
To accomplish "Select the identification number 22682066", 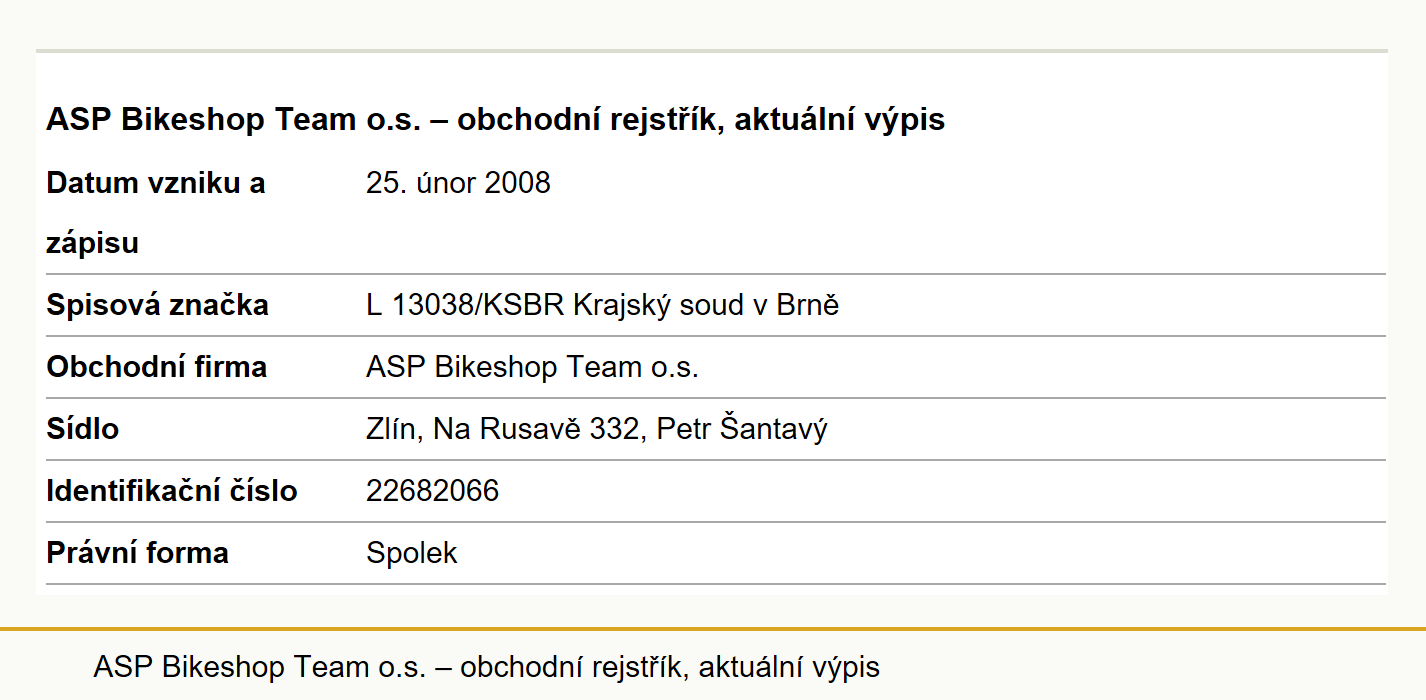I will [432, 491].
